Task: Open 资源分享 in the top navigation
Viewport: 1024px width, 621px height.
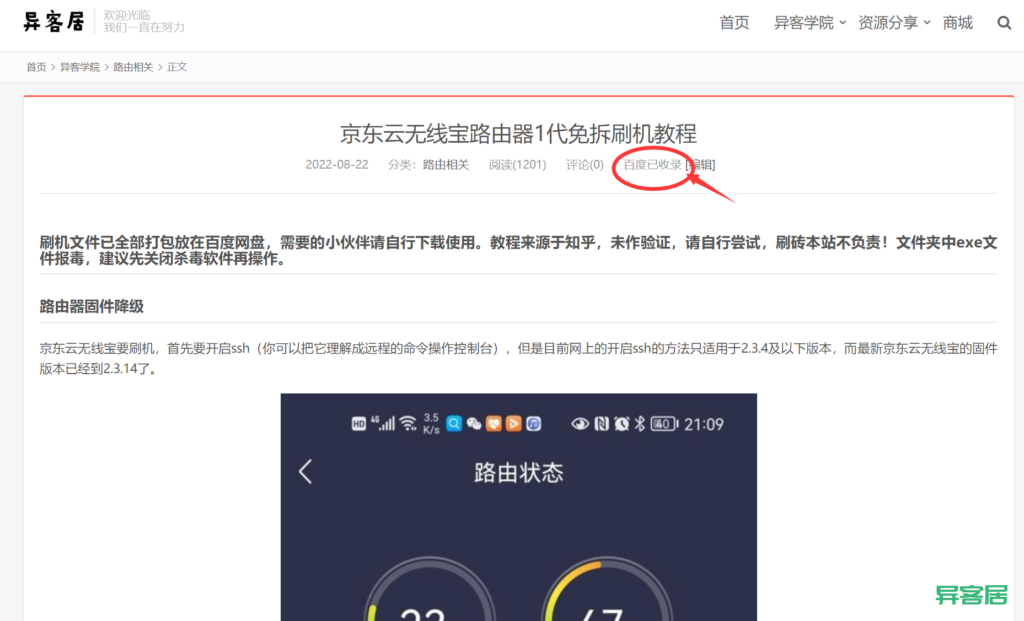Action: coord(888,23)
